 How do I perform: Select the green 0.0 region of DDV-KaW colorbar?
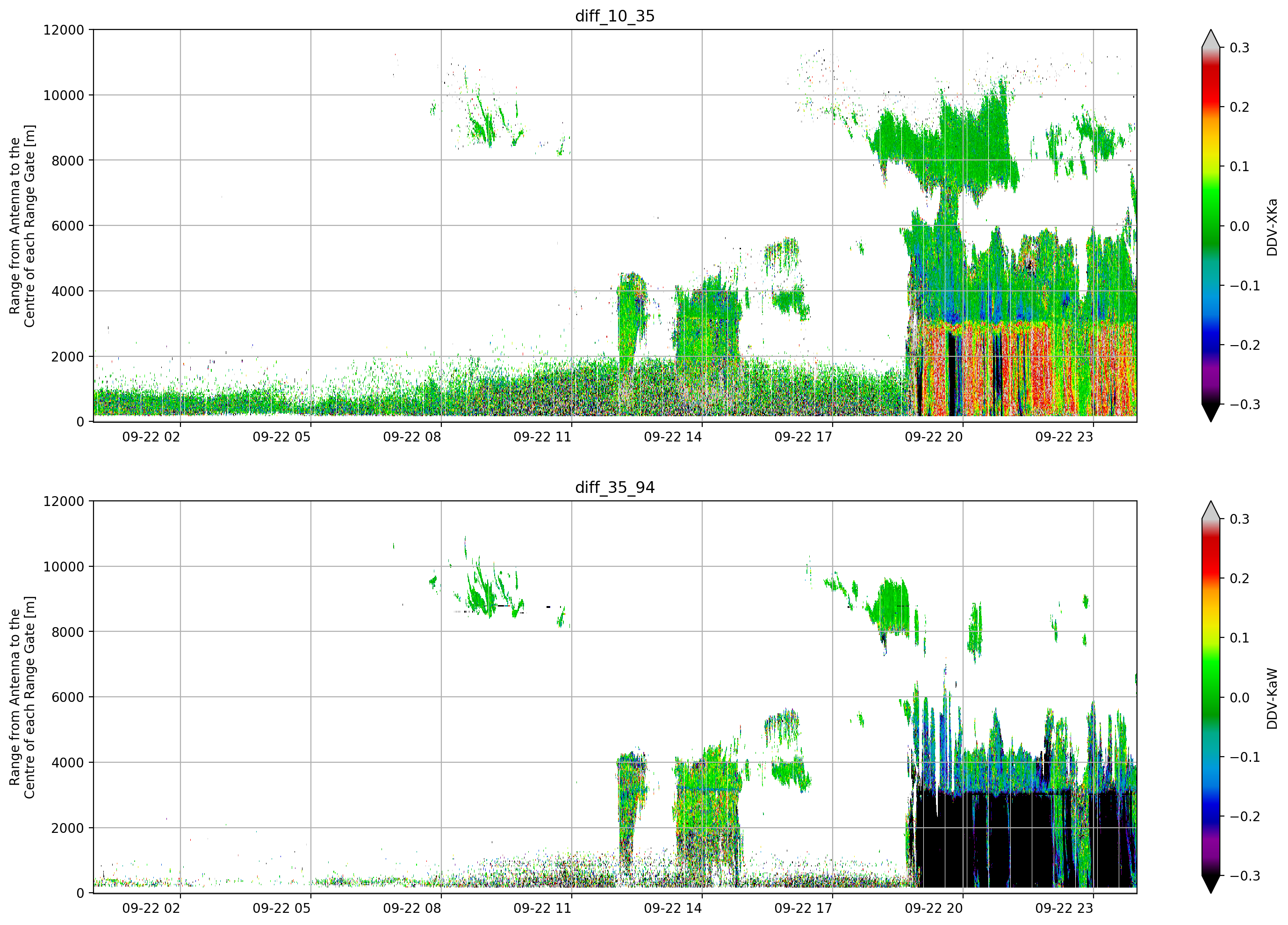click(x=1211, y=698)
